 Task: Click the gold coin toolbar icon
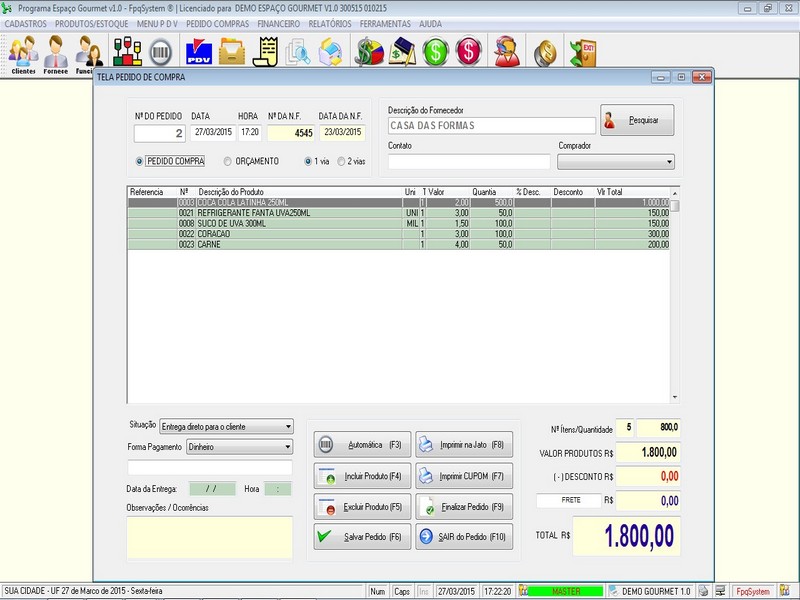pos(545,53)
